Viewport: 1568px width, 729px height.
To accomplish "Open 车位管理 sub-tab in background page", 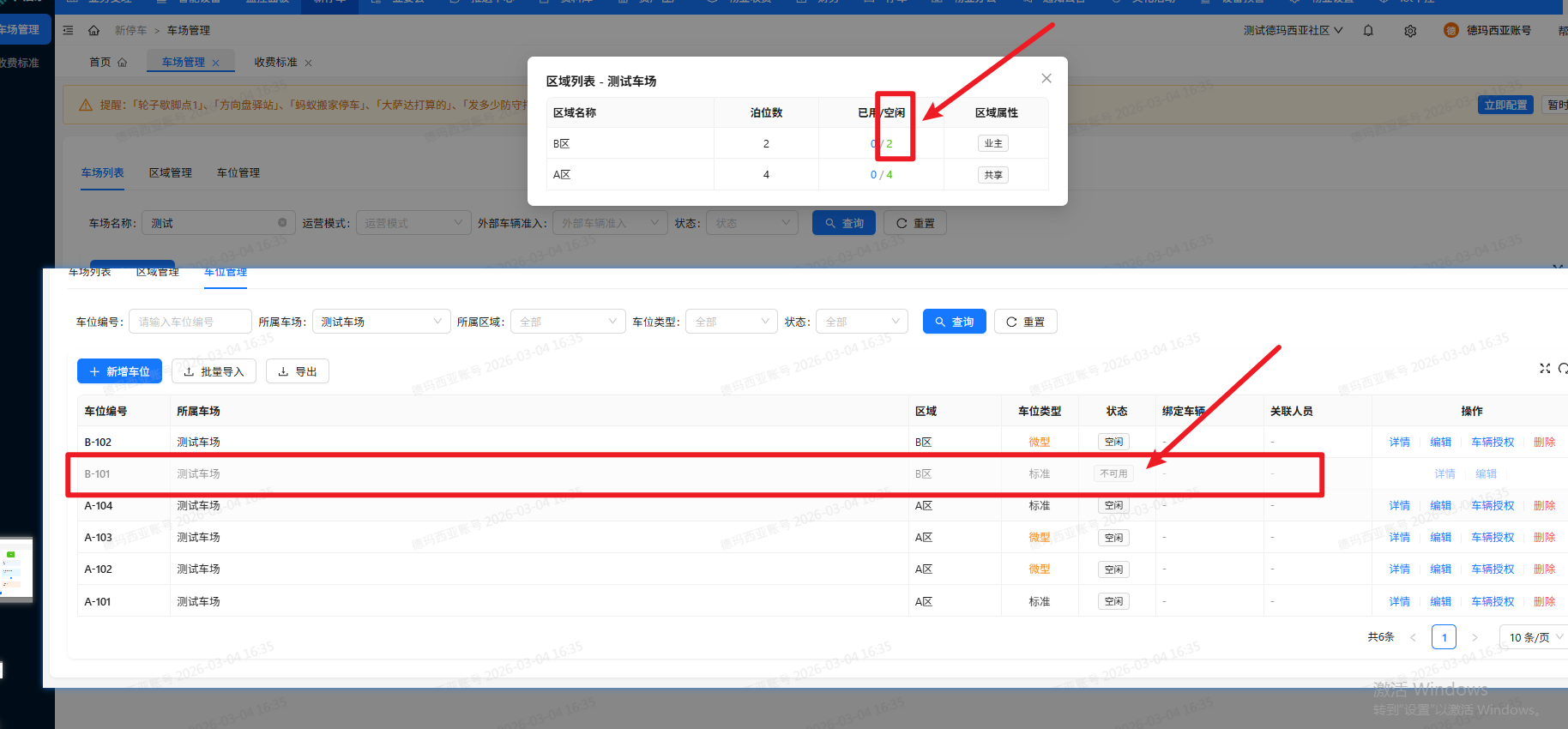I will coord(238,172).
